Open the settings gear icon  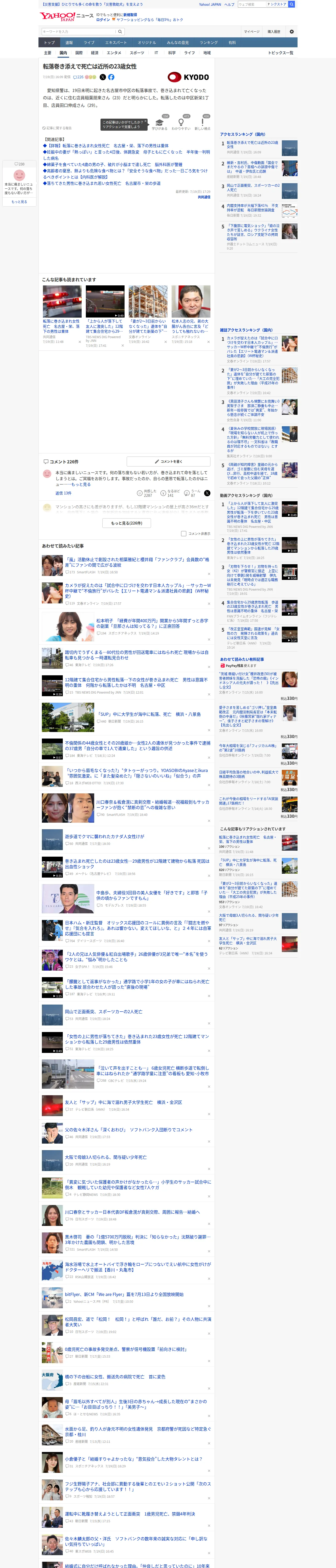coord(292,32)
